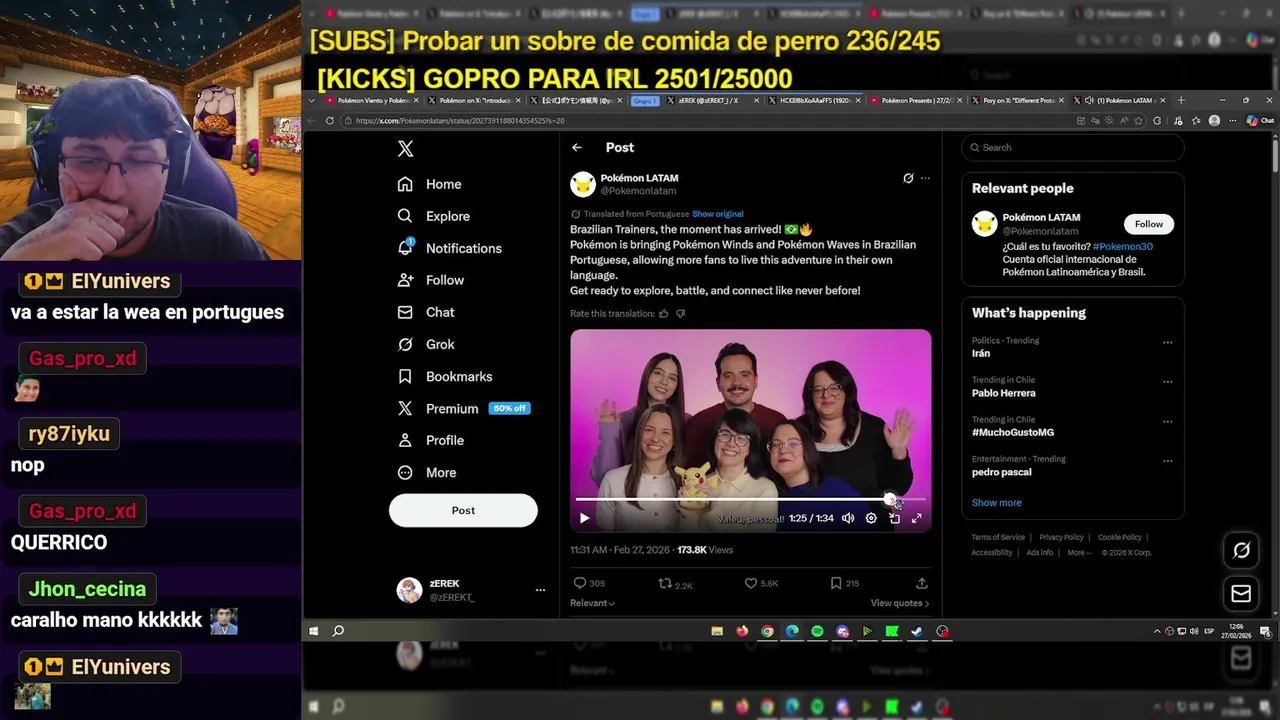The height and width of the screenshot is (720, 1280).
Task: Open Terms of Service link
Action: click(x=998, y=538)
